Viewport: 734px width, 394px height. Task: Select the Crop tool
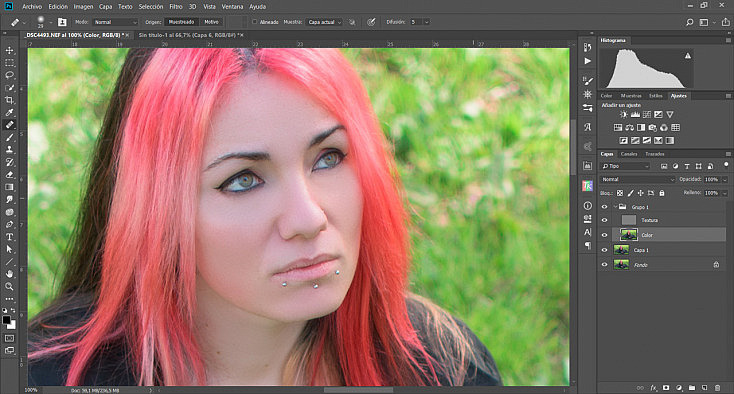click(x=9, y=100)
